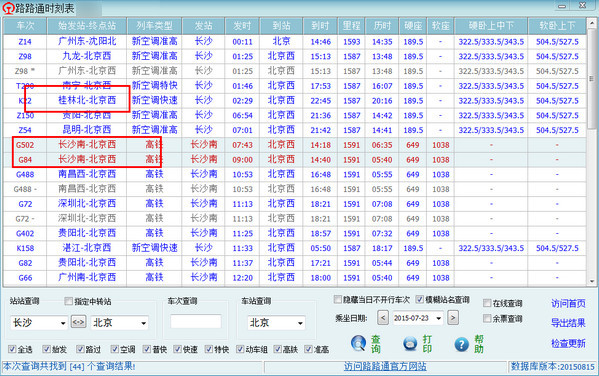
Task: Go to previous date with < arrow
Action: pyautogui.click(x=383, y=318)
